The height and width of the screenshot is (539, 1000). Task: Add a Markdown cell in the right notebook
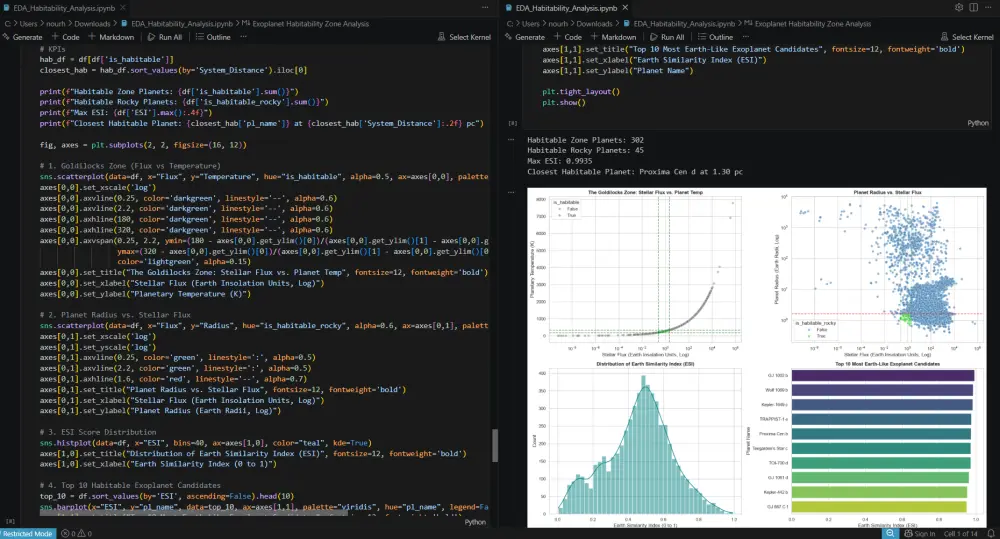[x=613, y=37]
